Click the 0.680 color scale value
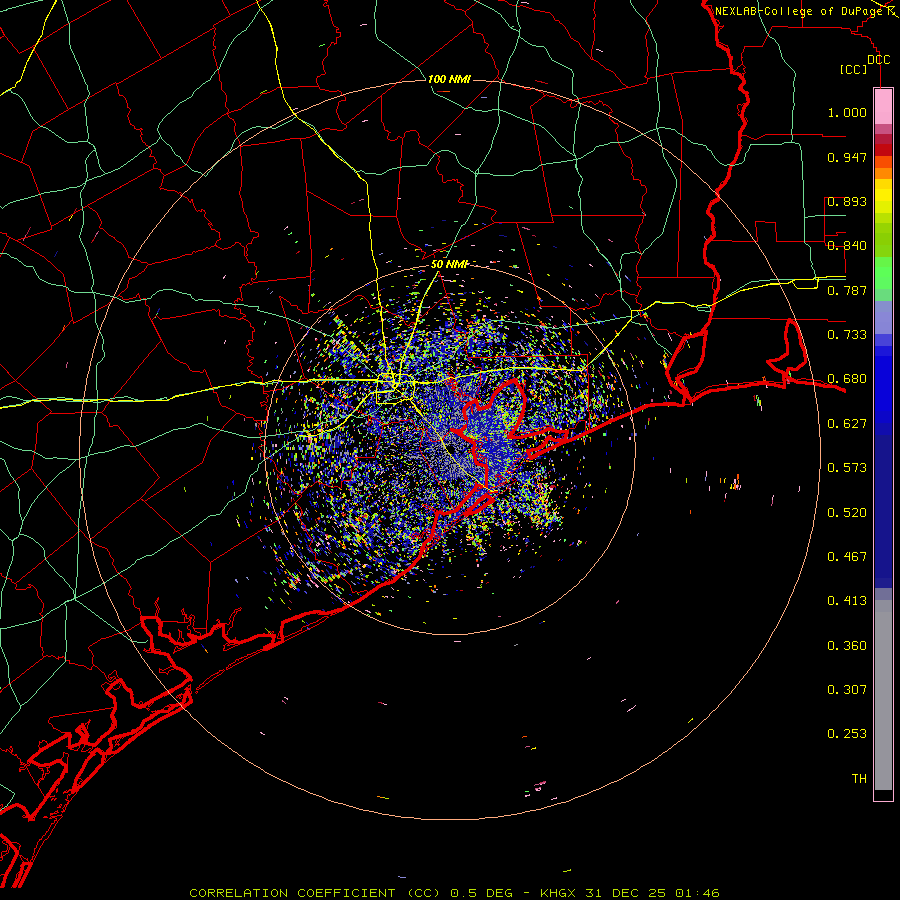 847,379
